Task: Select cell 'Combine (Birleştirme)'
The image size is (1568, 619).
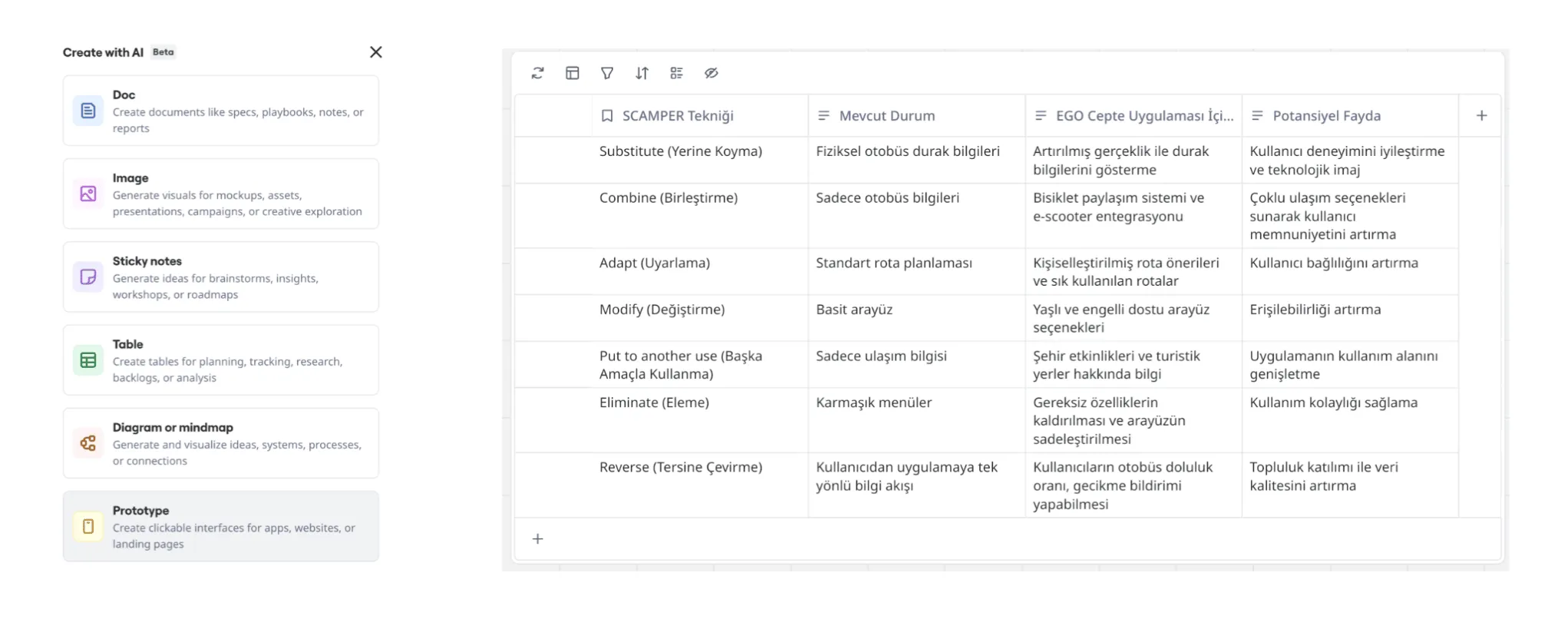Action: point(700,216)
